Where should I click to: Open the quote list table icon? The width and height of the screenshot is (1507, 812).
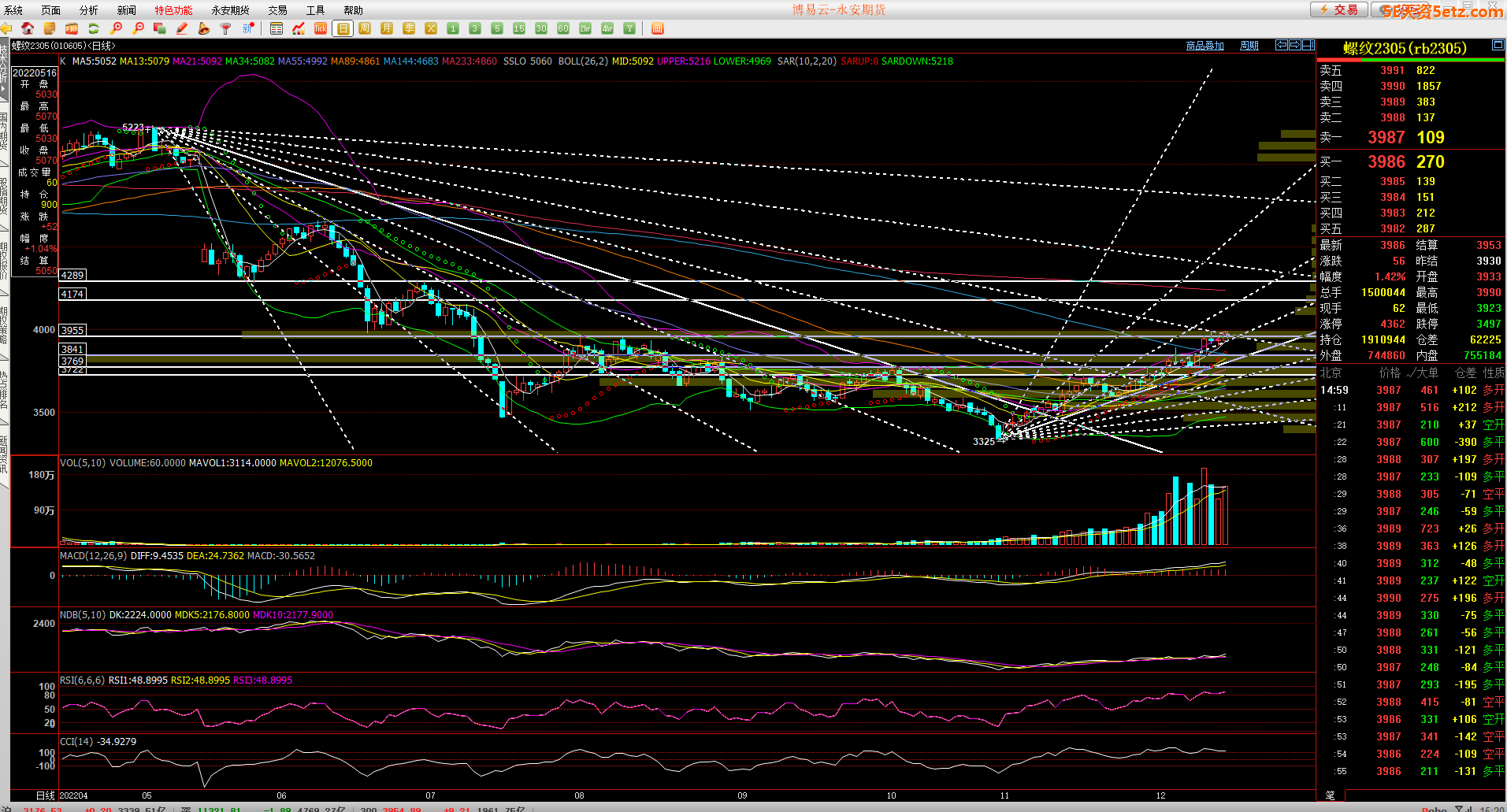click(x=277, y=28)
